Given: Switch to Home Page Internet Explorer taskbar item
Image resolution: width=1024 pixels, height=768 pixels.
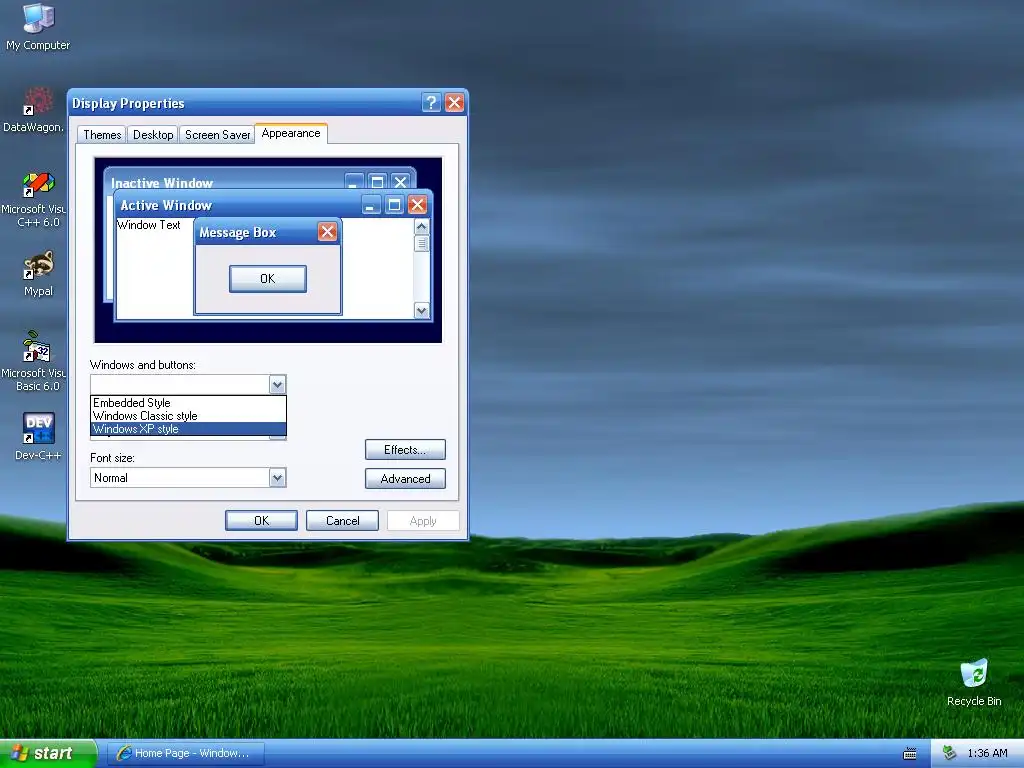Looking at the screenshot, I should [x=185, y=753].
